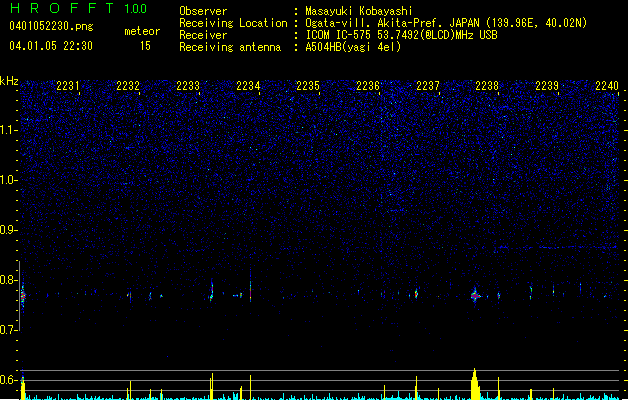Image resolution: width=629 pixels, height=400 pixels.
Task: Click time marker 2237
Action: (x=428, y=86)
